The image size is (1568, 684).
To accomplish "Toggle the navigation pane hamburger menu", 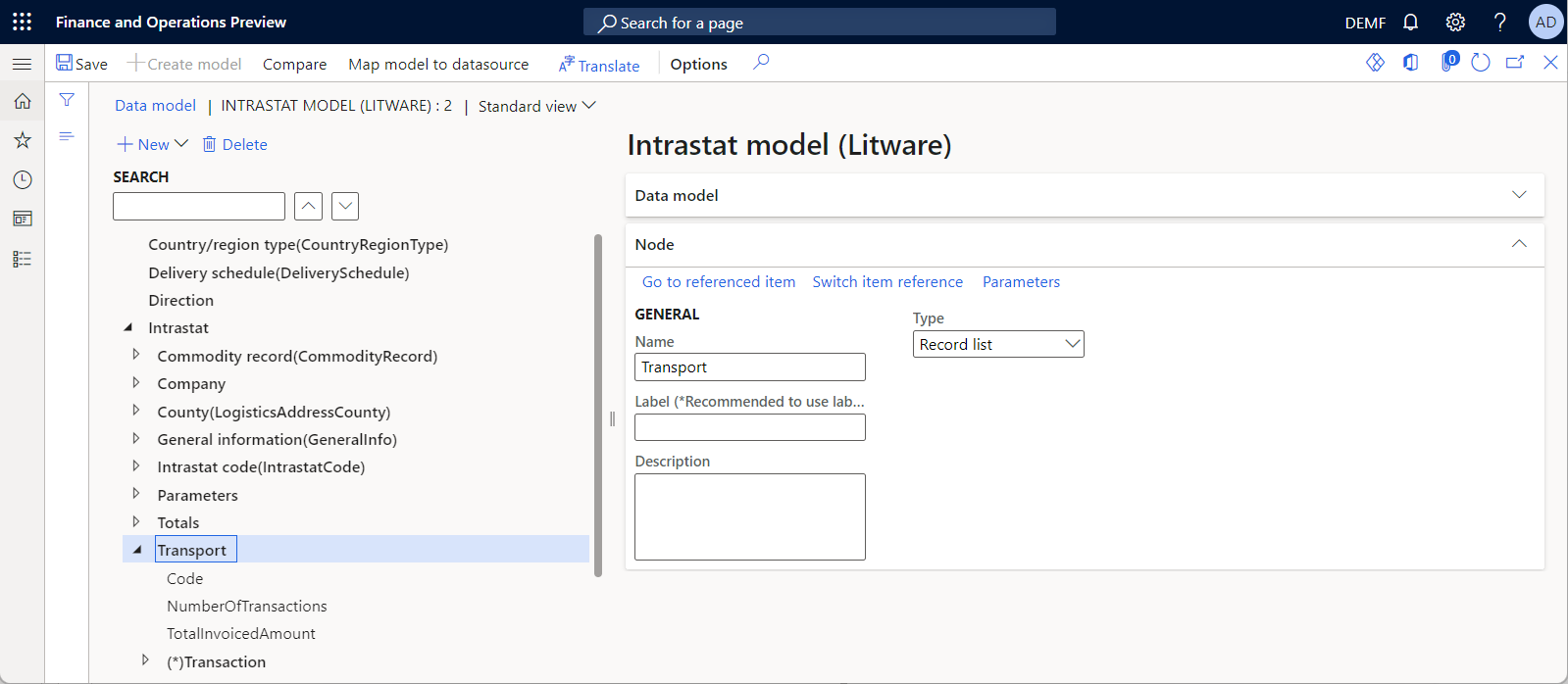I will click(x=22, y=64).
